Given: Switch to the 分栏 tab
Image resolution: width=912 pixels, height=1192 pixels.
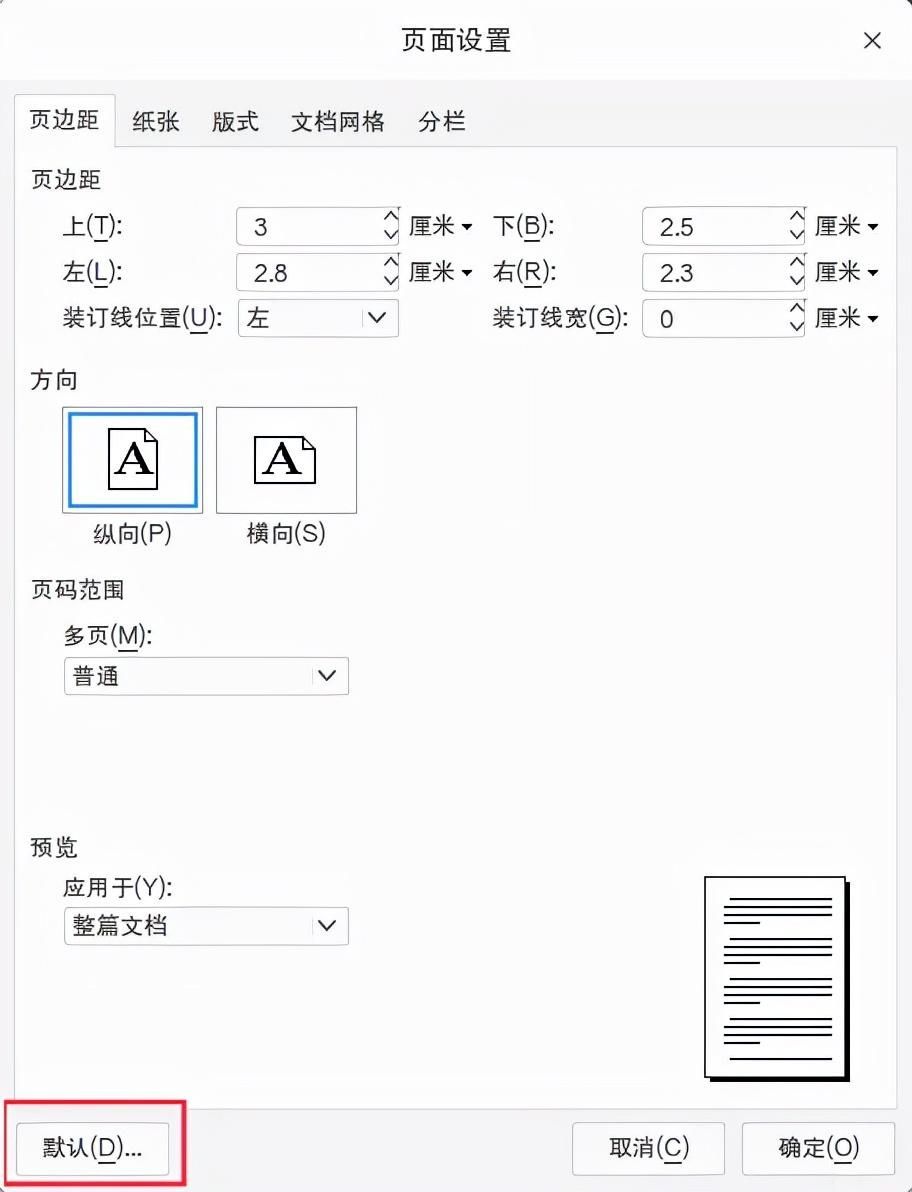Looking at the screenshot, I should (x=442, y=122).
